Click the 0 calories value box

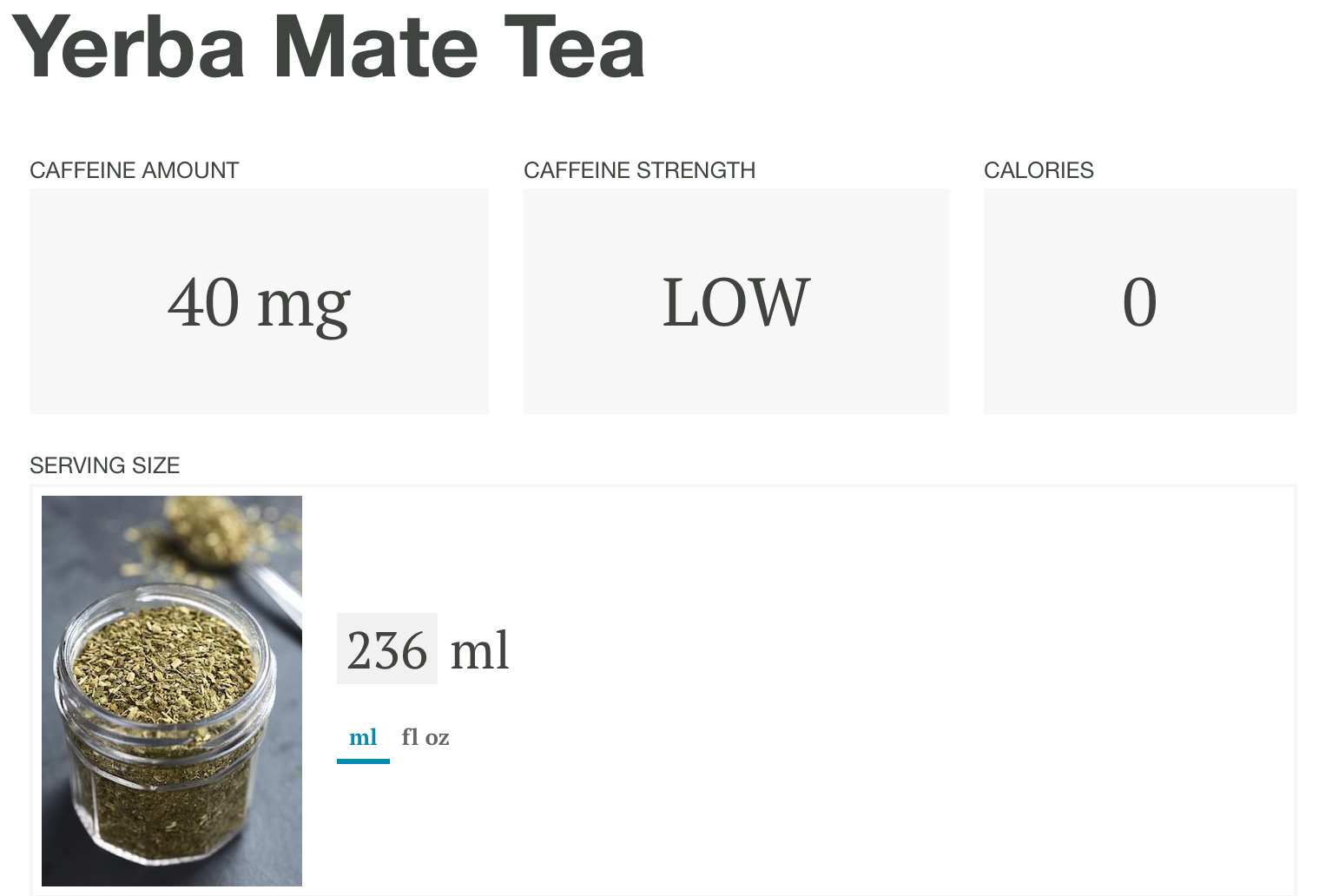1139,301
